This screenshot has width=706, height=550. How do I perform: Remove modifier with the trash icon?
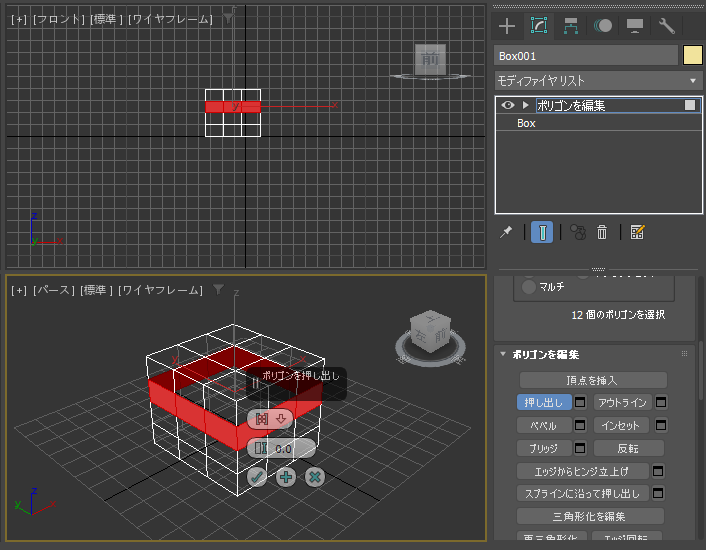click(602, 232)
